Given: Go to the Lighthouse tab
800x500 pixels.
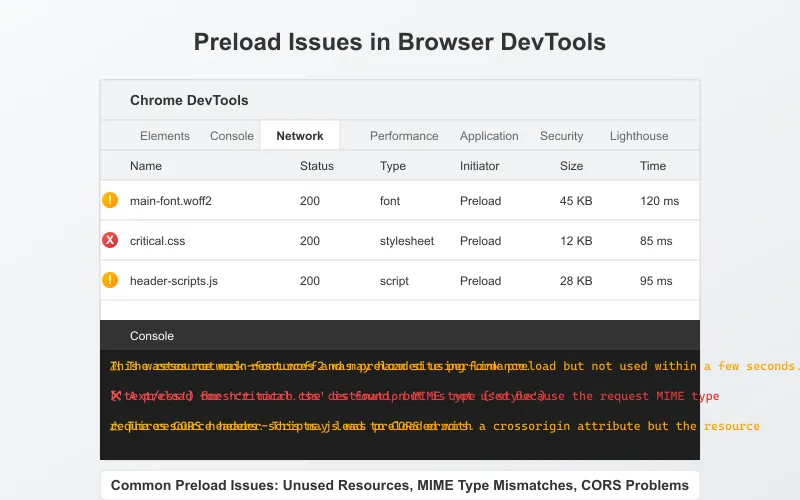Looking at the screenshot, I should 639,136.
